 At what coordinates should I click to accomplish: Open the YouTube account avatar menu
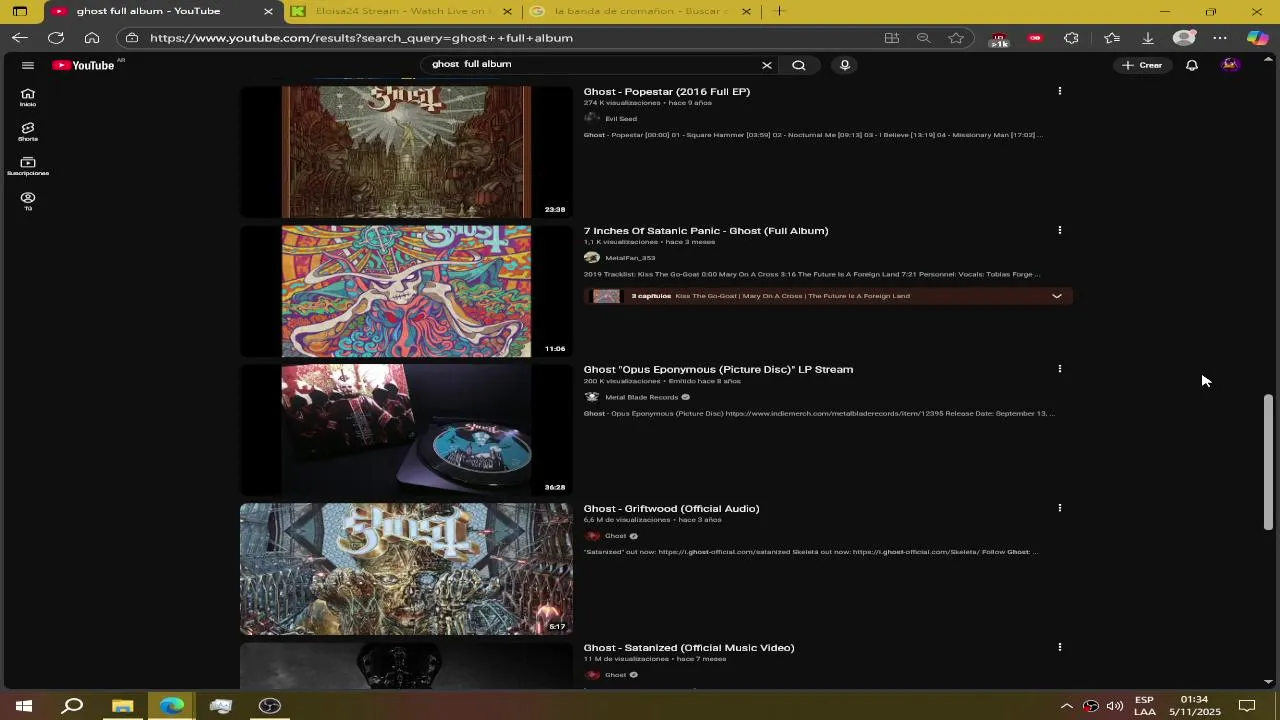coord(1230,65)
